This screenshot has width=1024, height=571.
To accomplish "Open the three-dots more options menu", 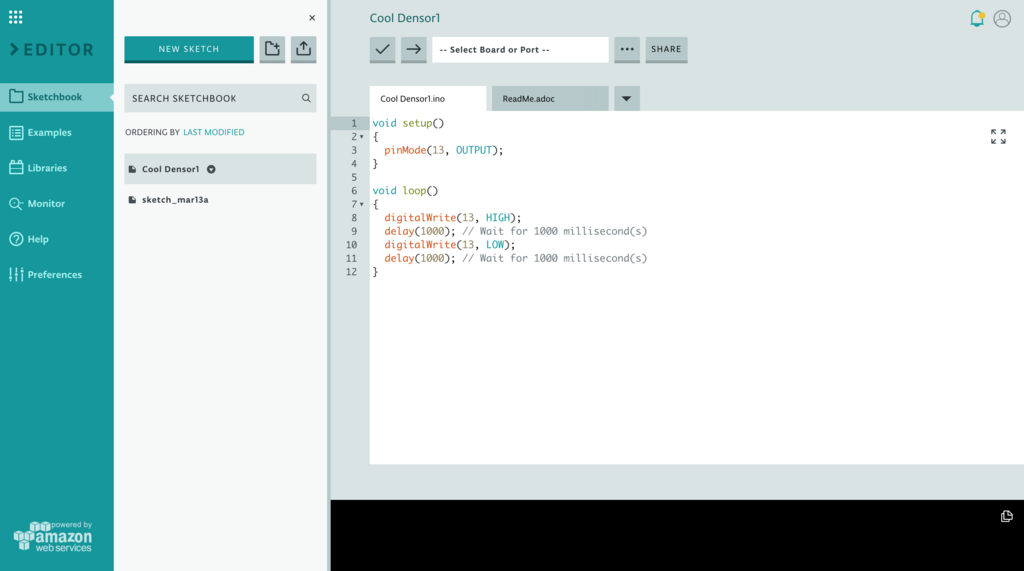I will pos(627,49).
